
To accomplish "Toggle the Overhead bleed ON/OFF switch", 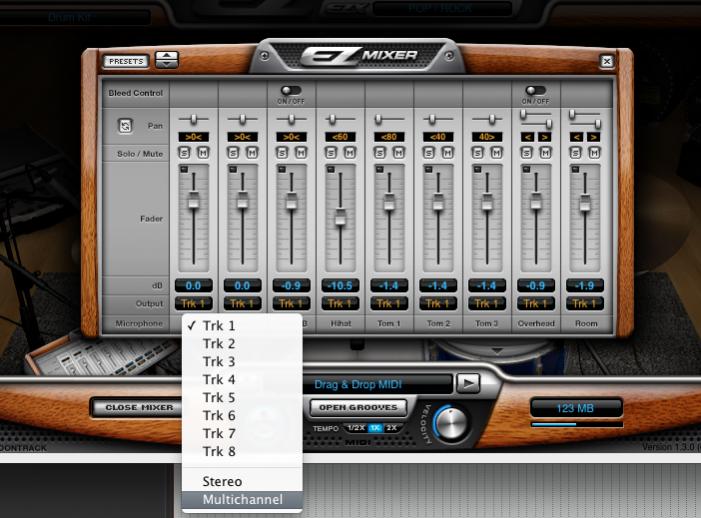I will [536, 91].
